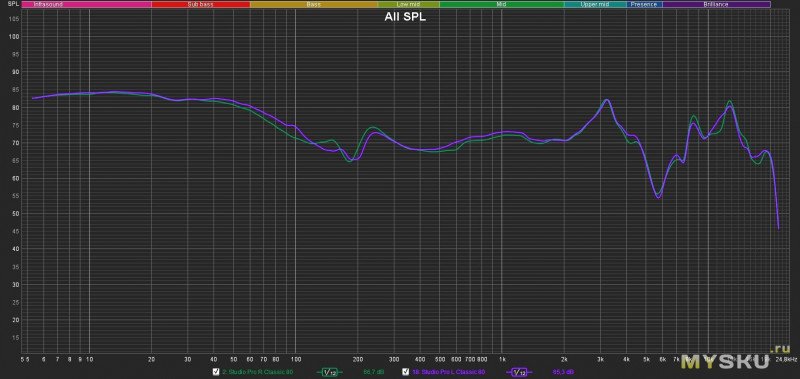The height and width of the screenshot is (379, 800).
Task: Click the purple Brilliance band bar
Action: pyautogui.click(x=716, y=4)
